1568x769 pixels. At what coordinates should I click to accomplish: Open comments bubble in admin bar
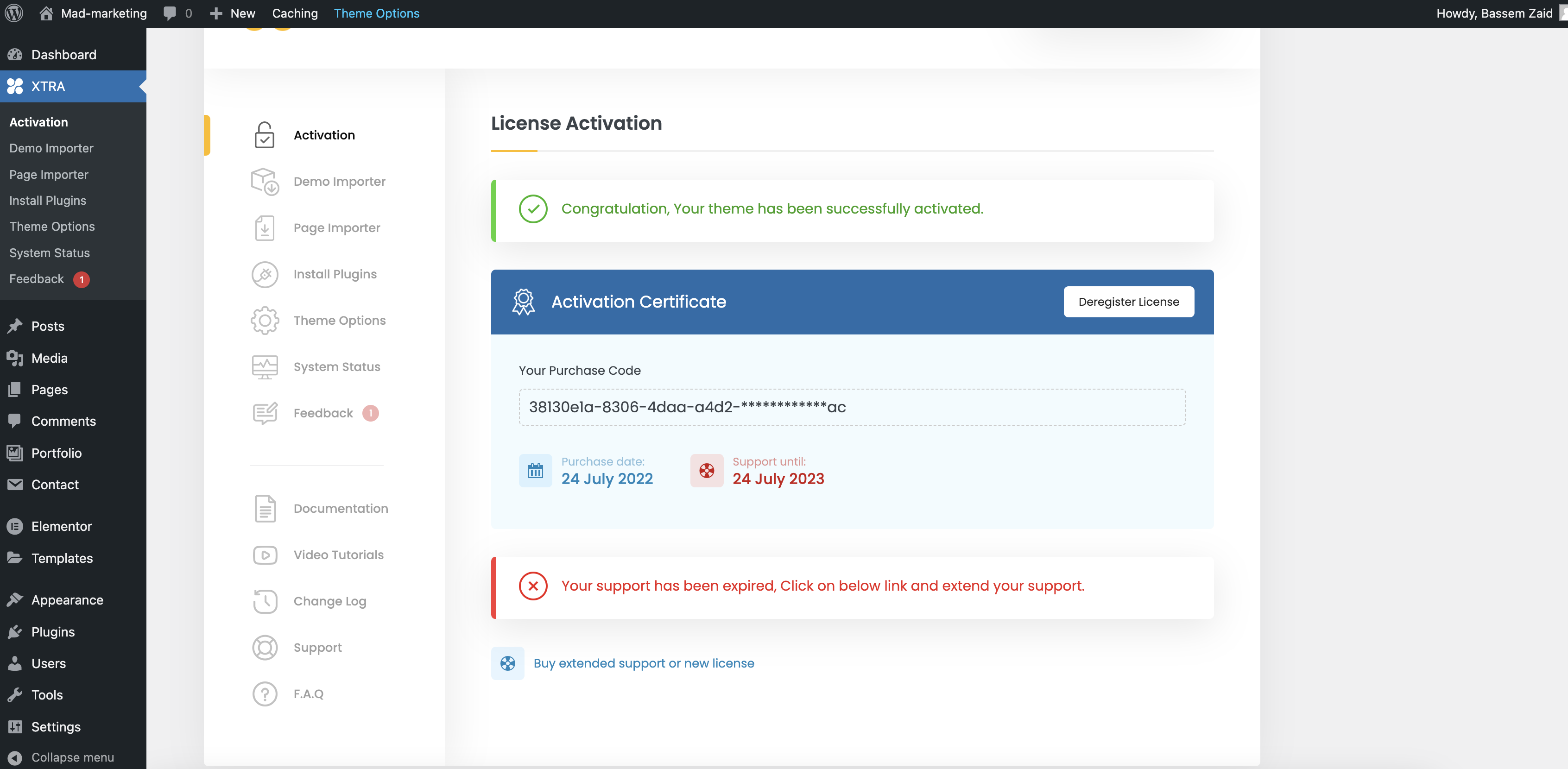pyautogui.click(x=170, y=13)
